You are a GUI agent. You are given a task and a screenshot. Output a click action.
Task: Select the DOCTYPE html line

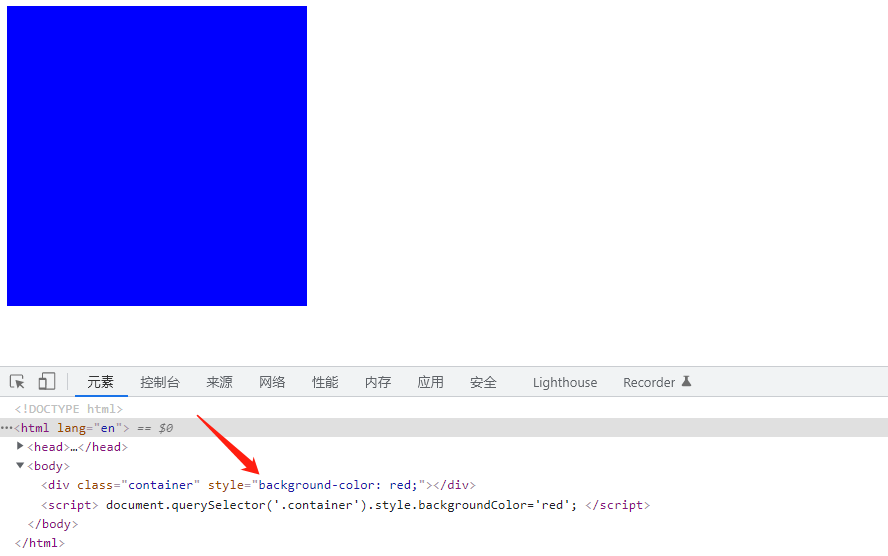(x=69, y=409)
